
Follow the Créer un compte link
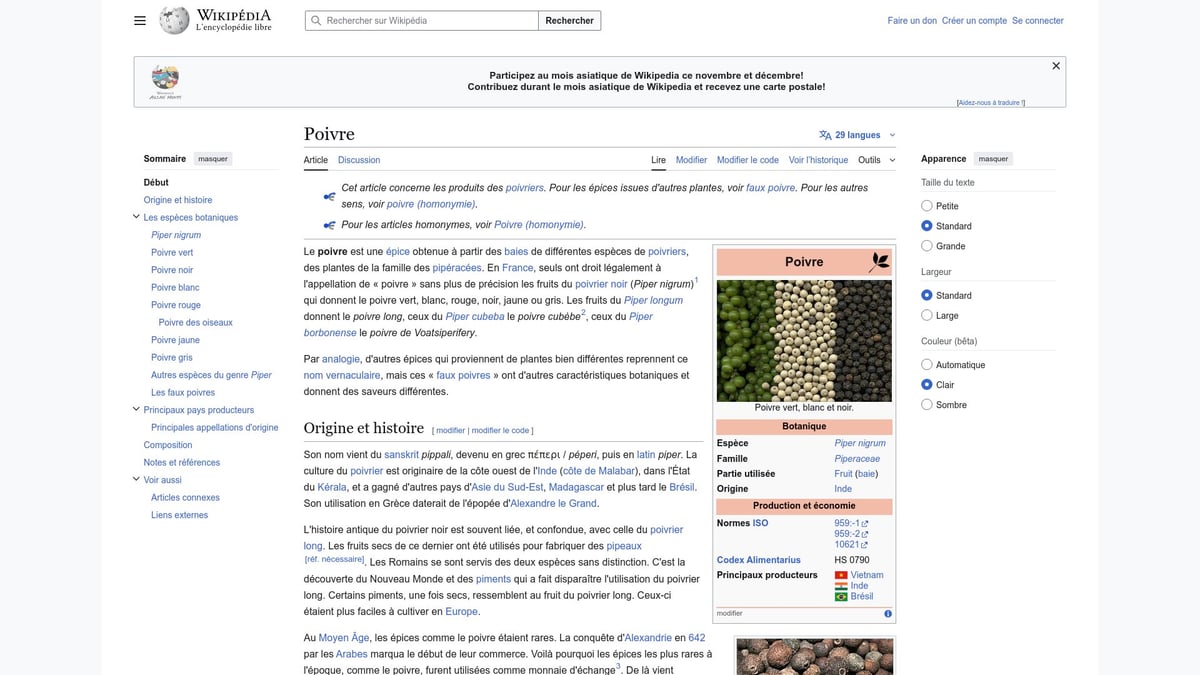click(x=973, y=20)
